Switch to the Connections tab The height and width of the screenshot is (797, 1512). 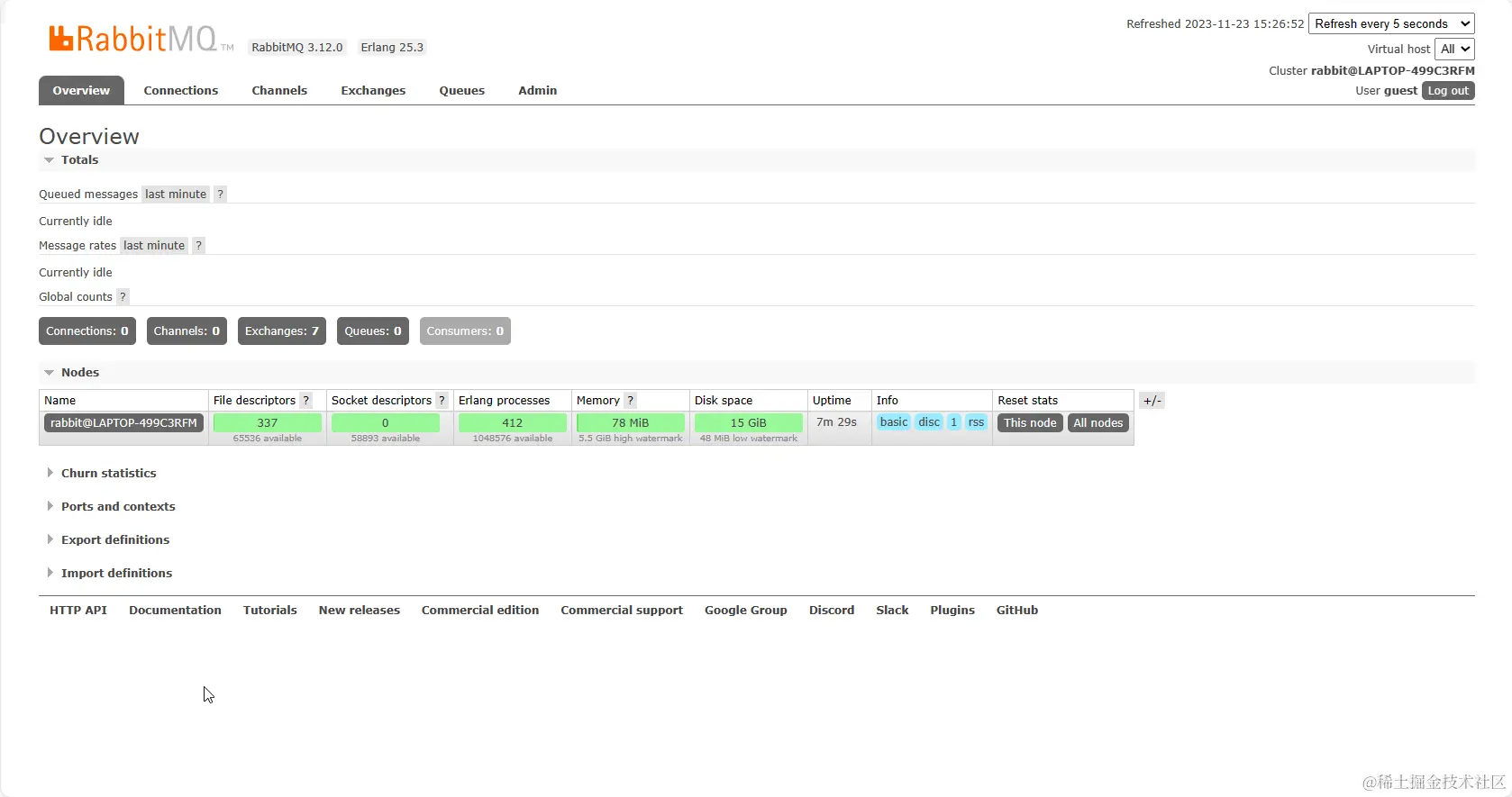181,90
